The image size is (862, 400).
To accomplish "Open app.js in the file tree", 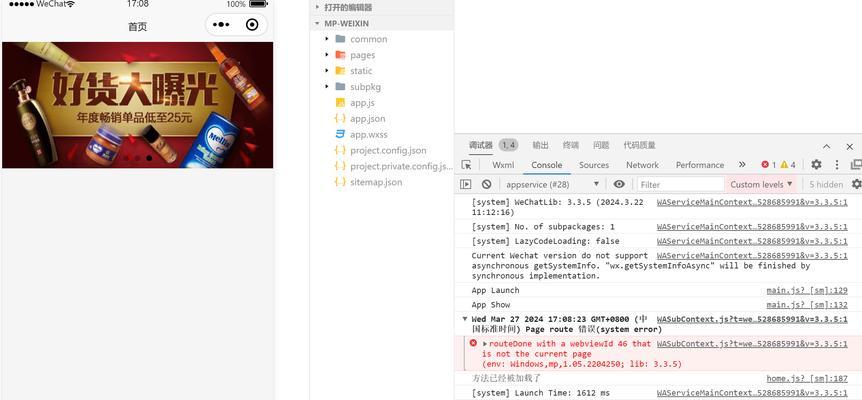I will (x=362, y=103).
